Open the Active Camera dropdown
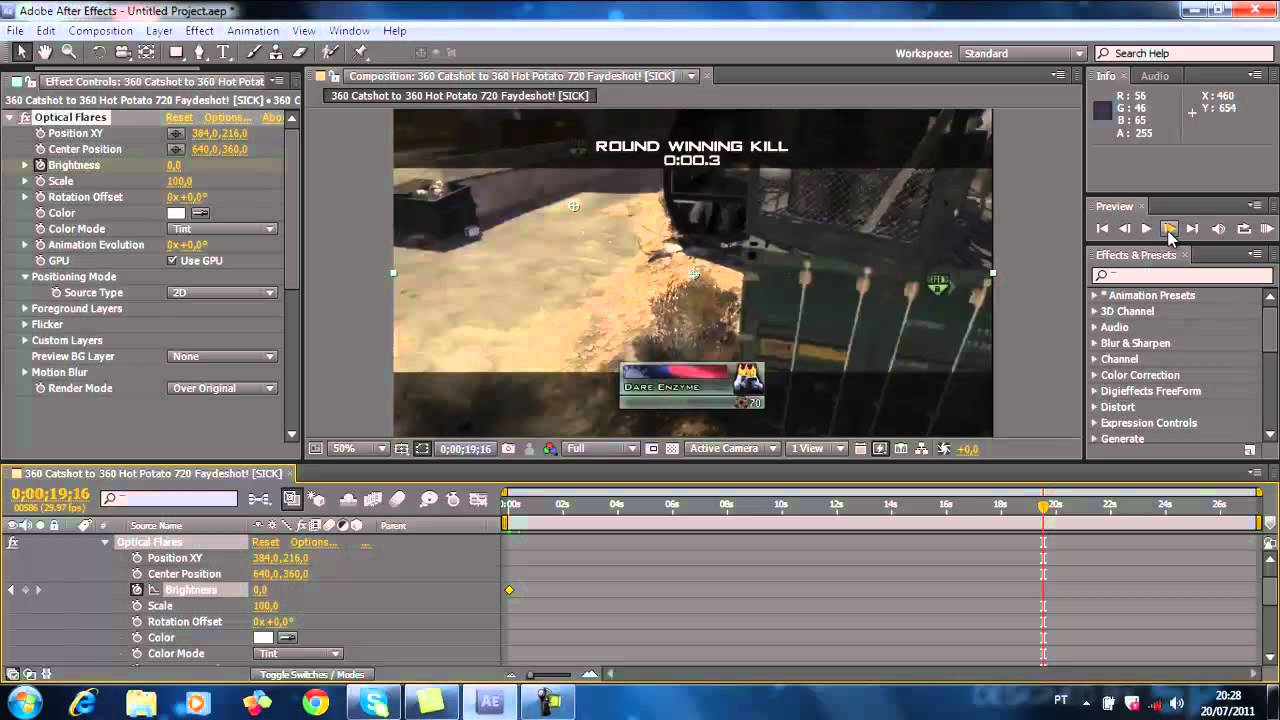The width and height of the screenshot is (1280, 720). click(733, 449)
